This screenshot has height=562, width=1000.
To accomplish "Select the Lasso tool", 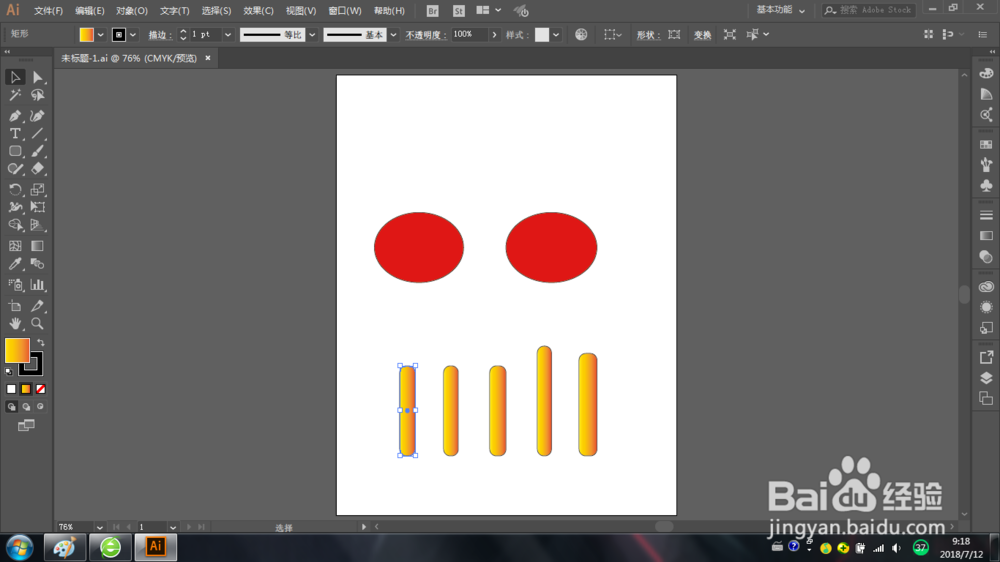I will pos(38,96).
